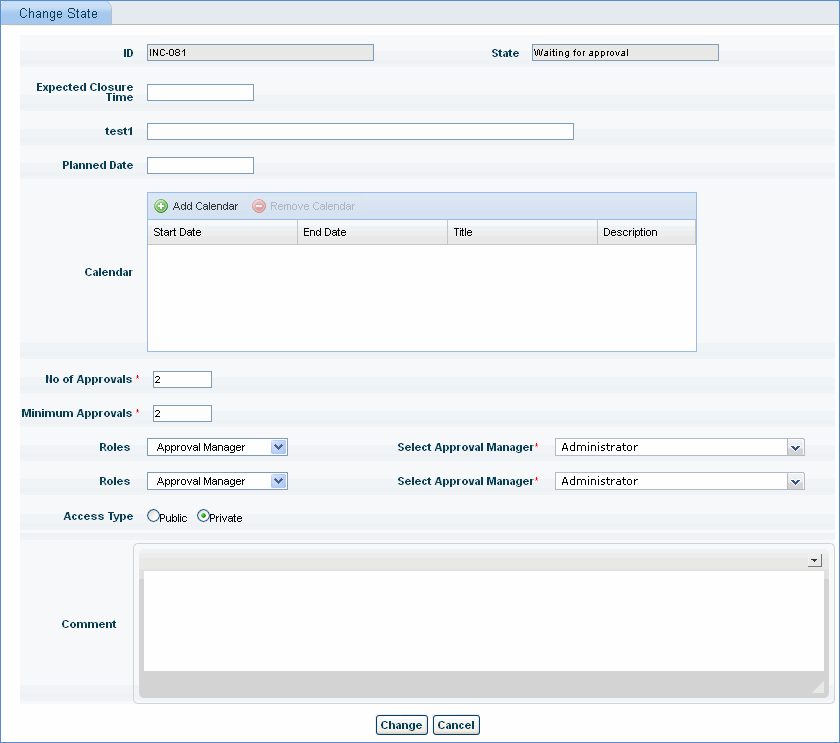Sort by End Date column header
Image resolution: width=840 pixels, height=743 pixels.
(372, 232)
